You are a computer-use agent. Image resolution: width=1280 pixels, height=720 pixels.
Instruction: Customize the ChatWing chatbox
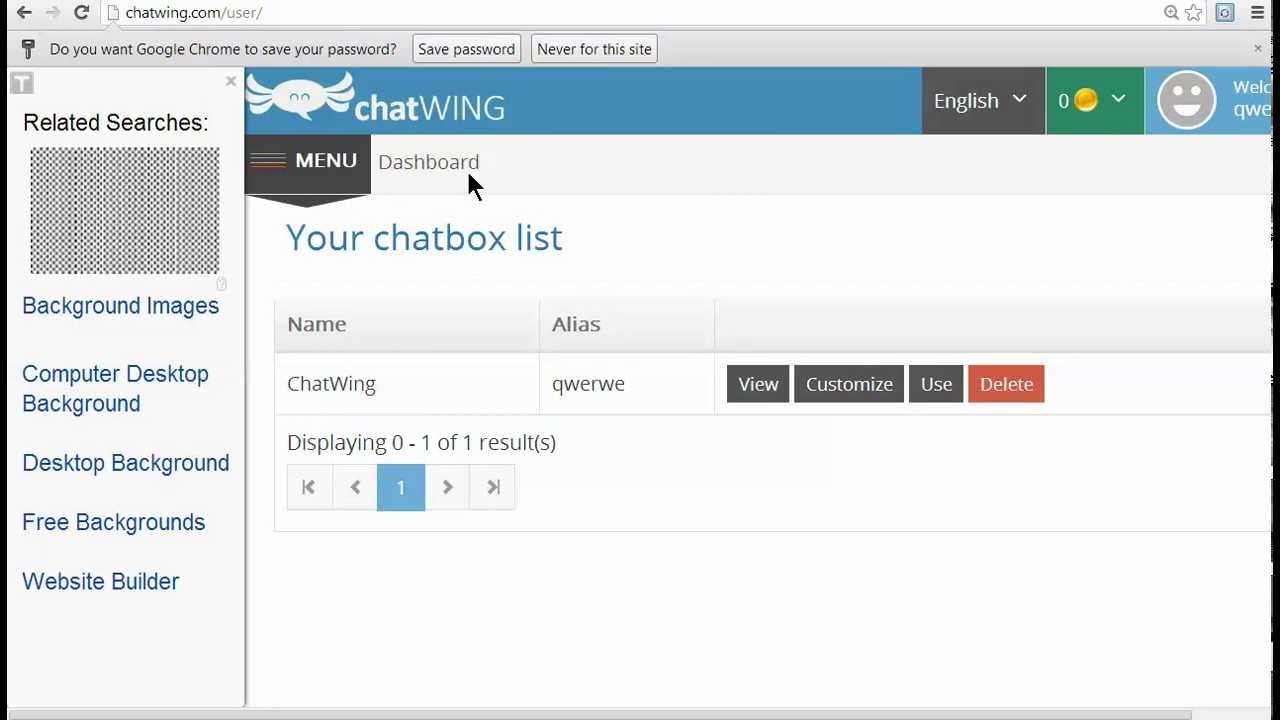(849, 384)
